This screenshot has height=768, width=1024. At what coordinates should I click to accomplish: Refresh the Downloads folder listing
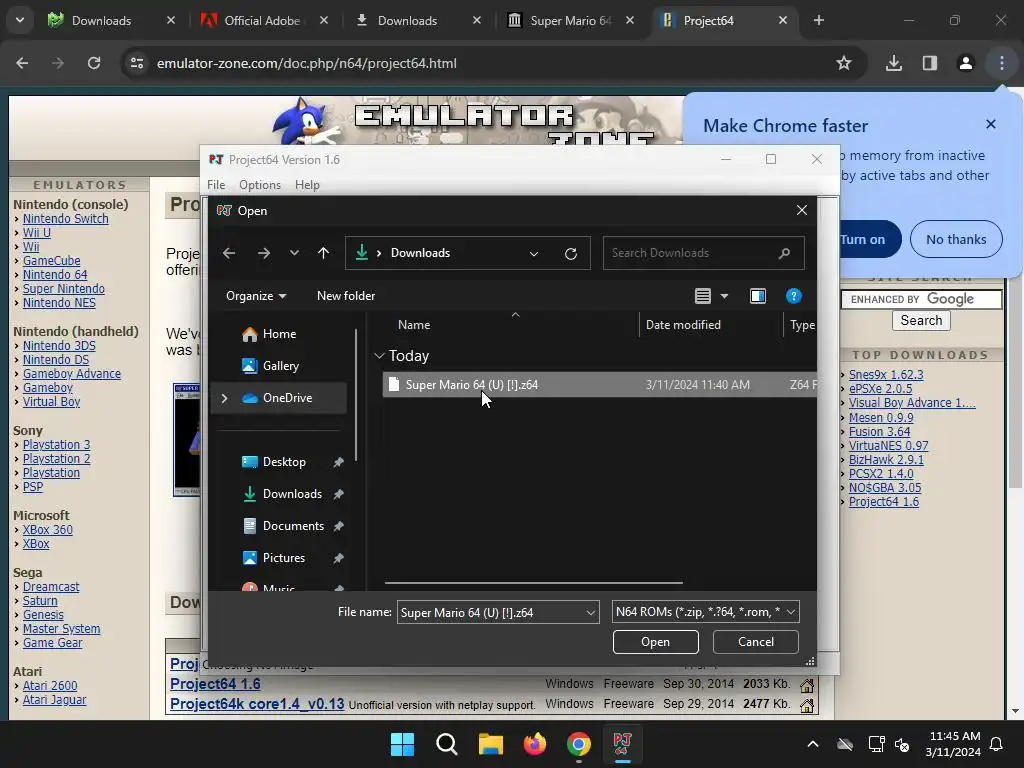[x=571, y=253]
